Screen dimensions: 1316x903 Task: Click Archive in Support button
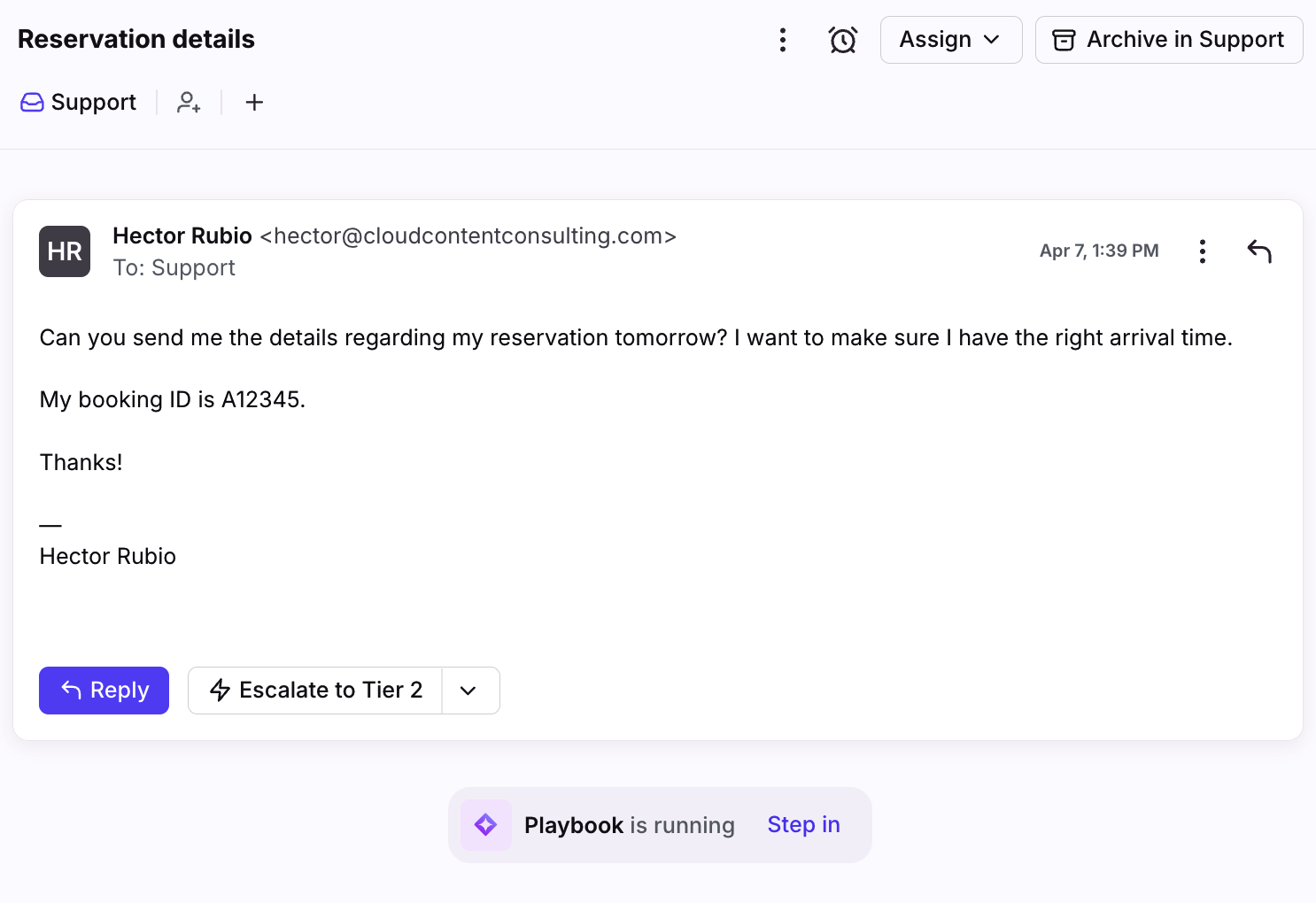[x=1168, y=40]
